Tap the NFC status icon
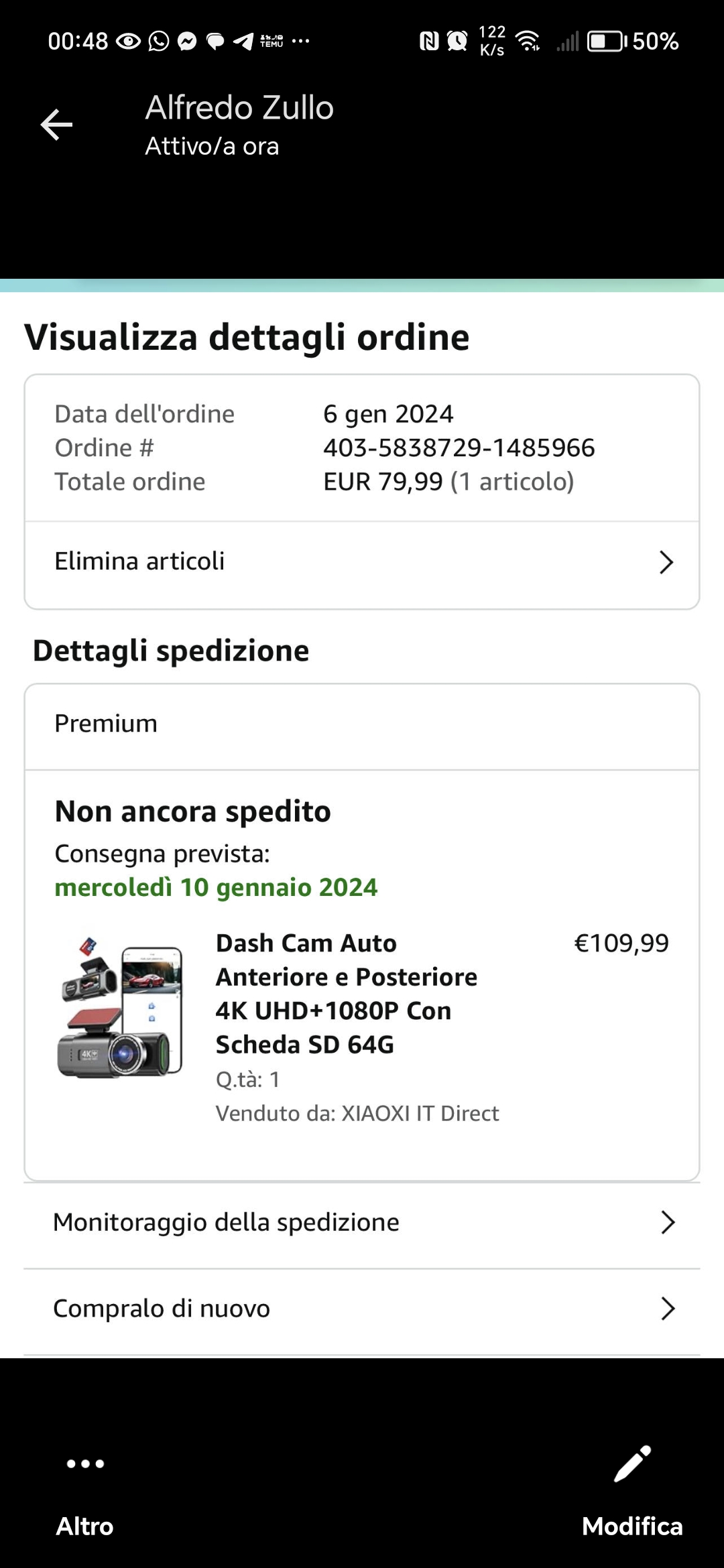Screen dimensions: 724x1568 point(428,42)
